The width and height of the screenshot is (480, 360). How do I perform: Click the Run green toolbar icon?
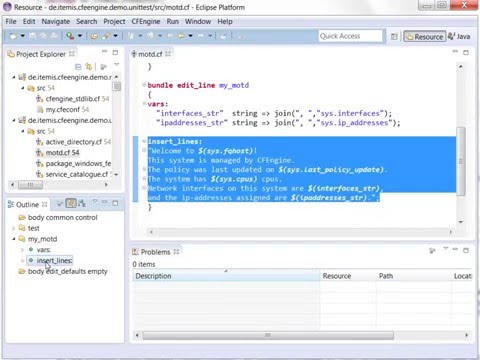pyautogui.click(x=70, y=36)
